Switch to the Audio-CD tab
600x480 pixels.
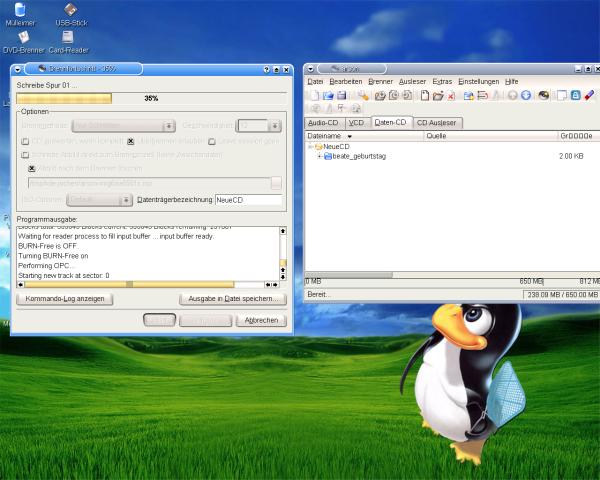[323, 122]
